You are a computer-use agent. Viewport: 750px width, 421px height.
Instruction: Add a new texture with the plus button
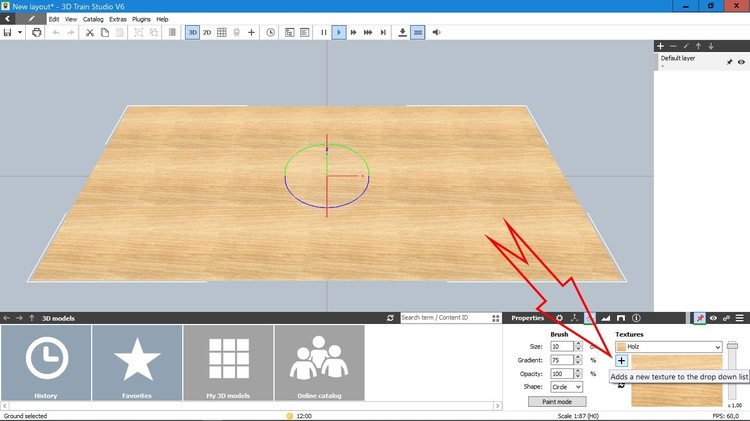621,360
